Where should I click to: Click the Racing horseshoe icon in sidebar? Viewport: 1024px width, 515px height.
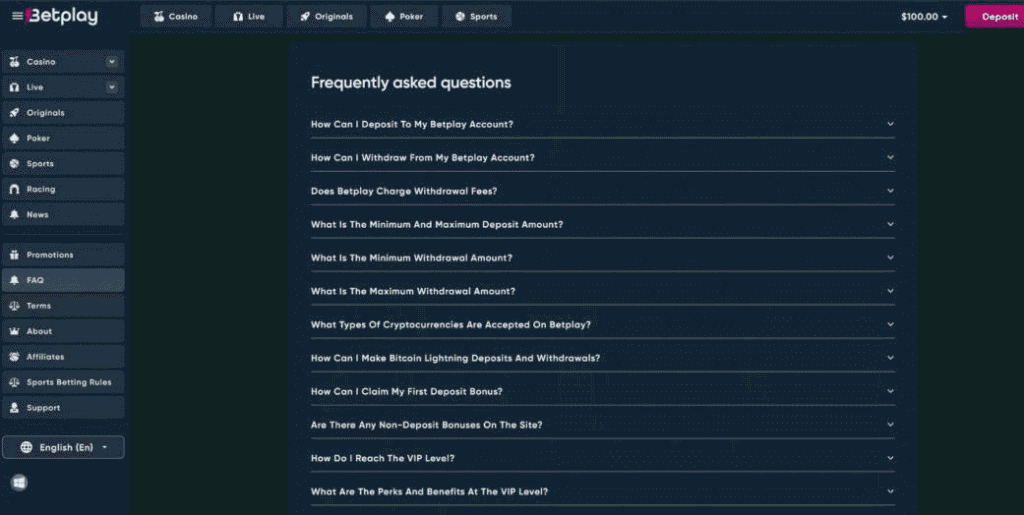coord(14,189)
